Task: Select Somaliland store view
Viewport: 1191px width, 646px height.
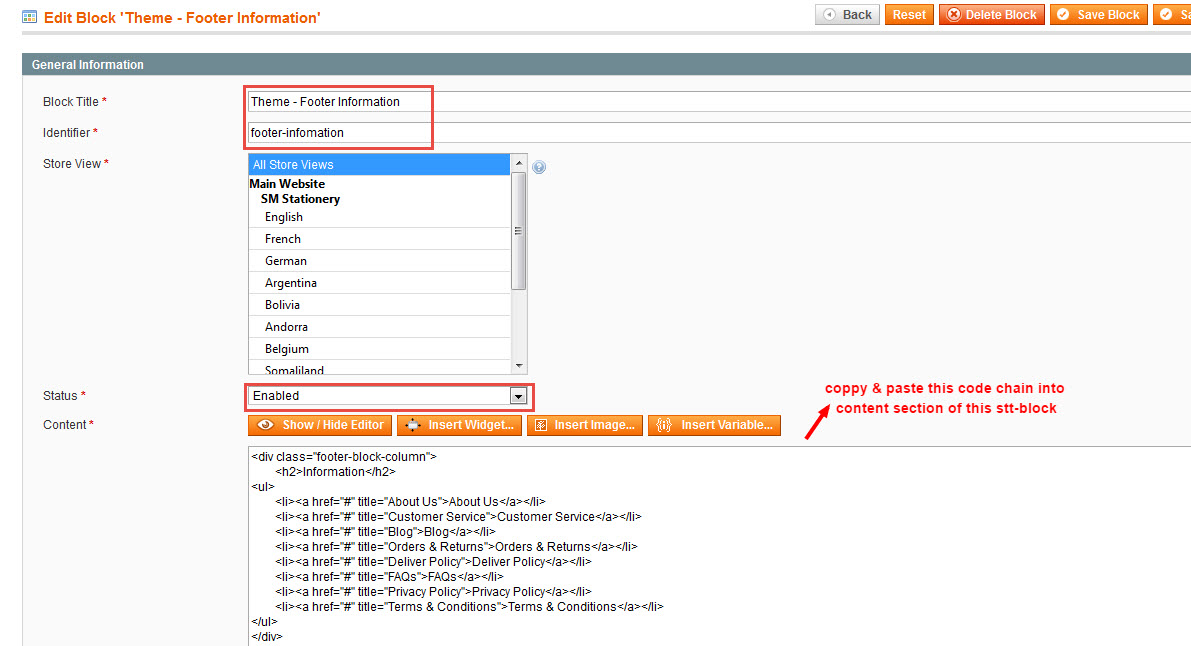Action: coord(379,369)
